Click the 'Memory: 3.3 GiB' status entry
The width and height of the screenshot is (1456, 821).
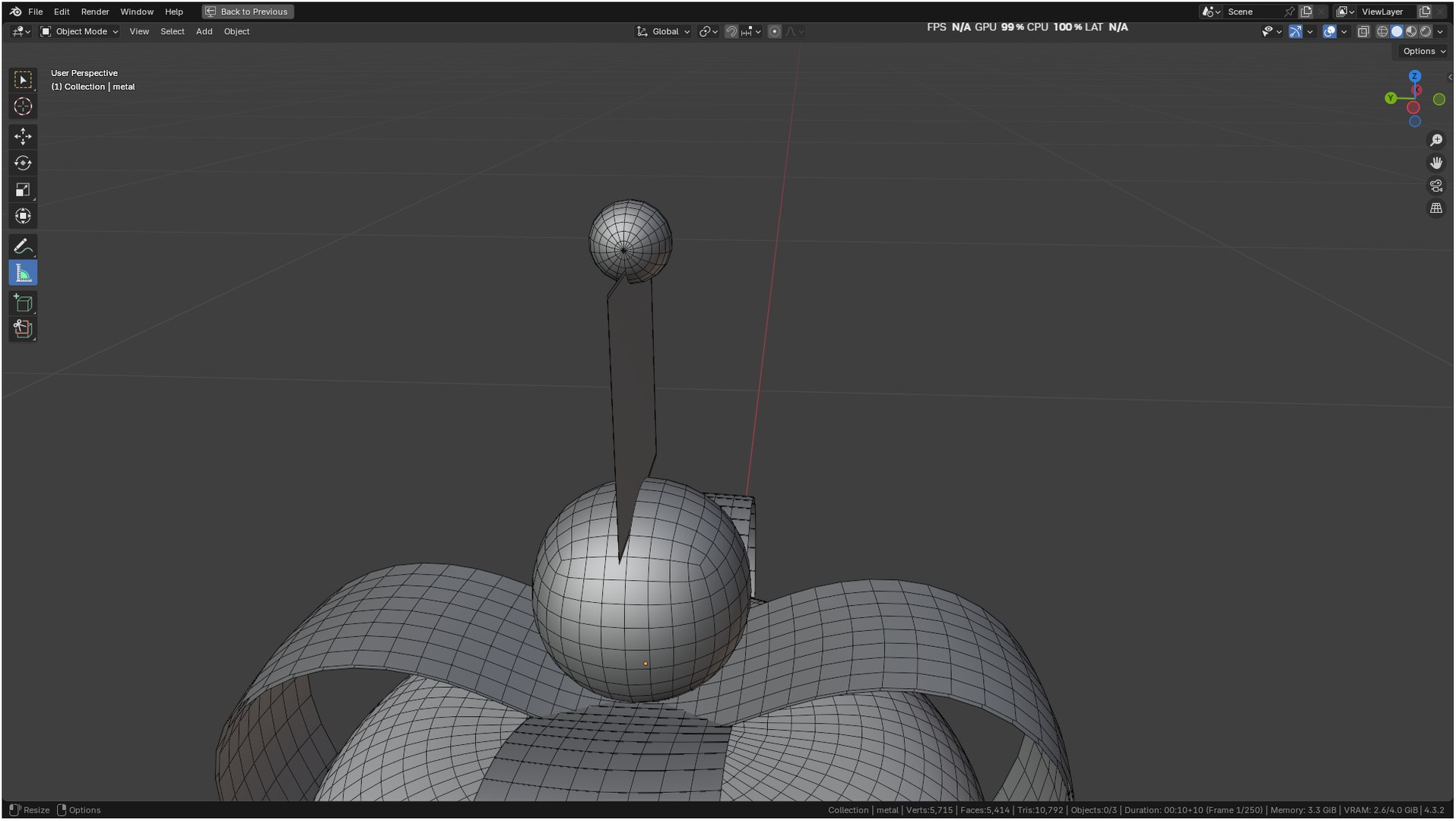coord(1303,810)
